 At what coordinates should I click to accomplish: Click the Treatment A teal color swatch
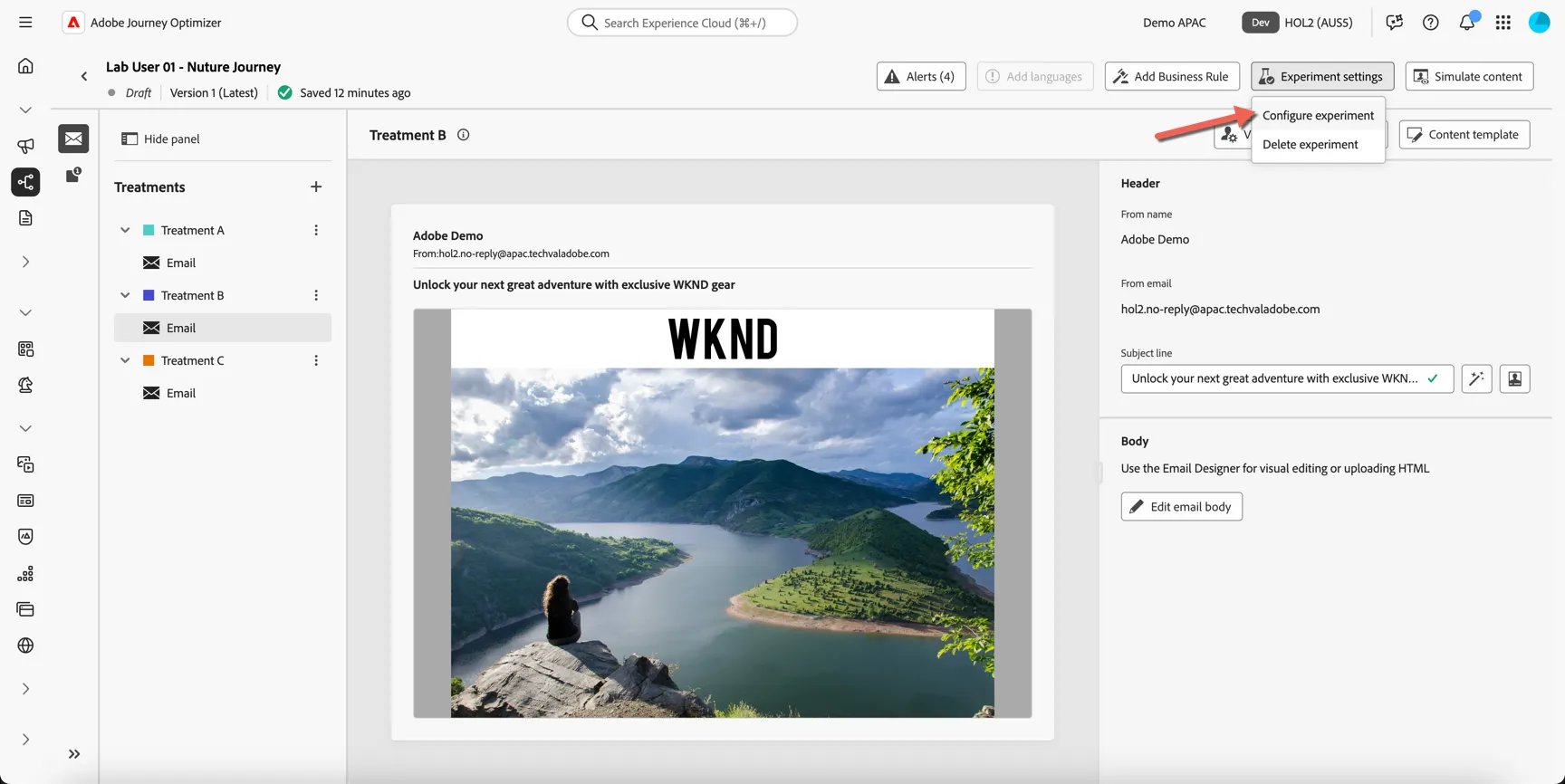click(x=149, y=230)
